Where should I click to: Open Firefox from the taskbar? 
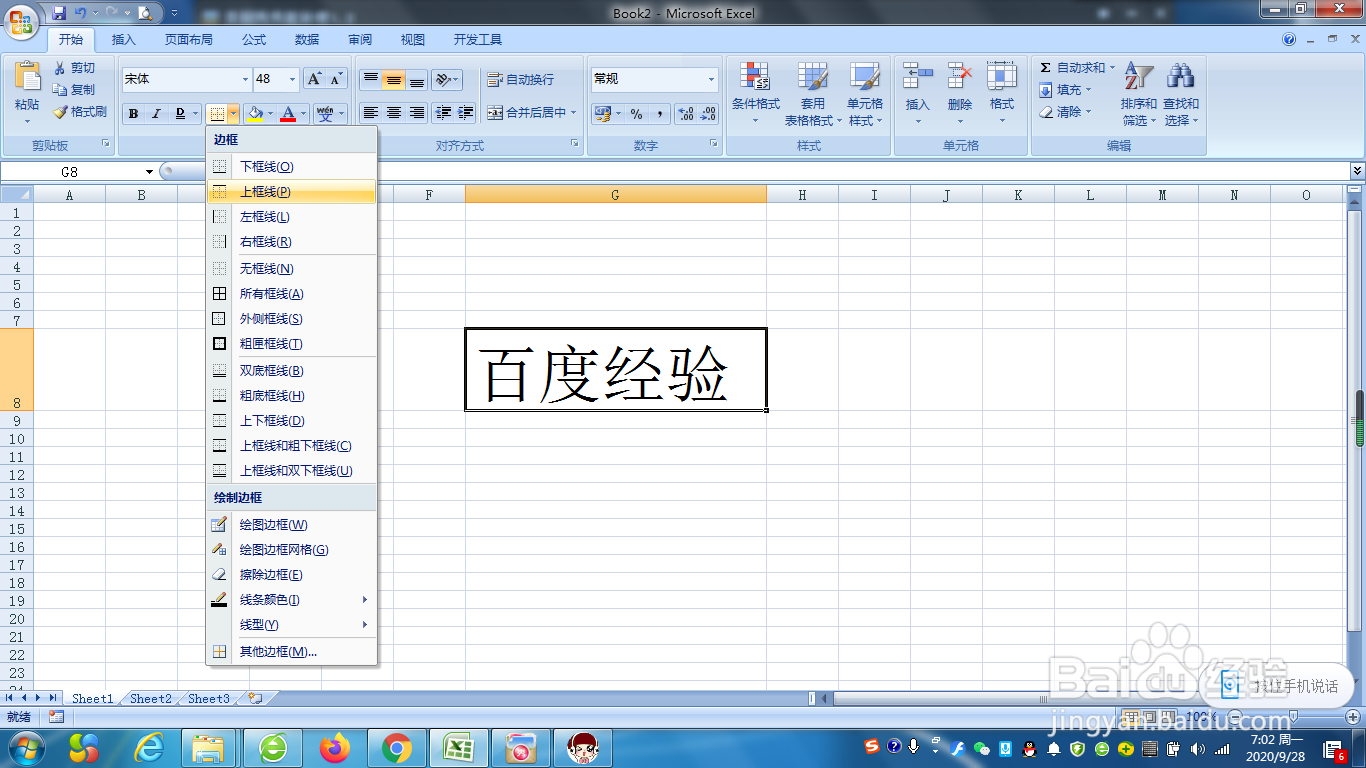point(335,748)
